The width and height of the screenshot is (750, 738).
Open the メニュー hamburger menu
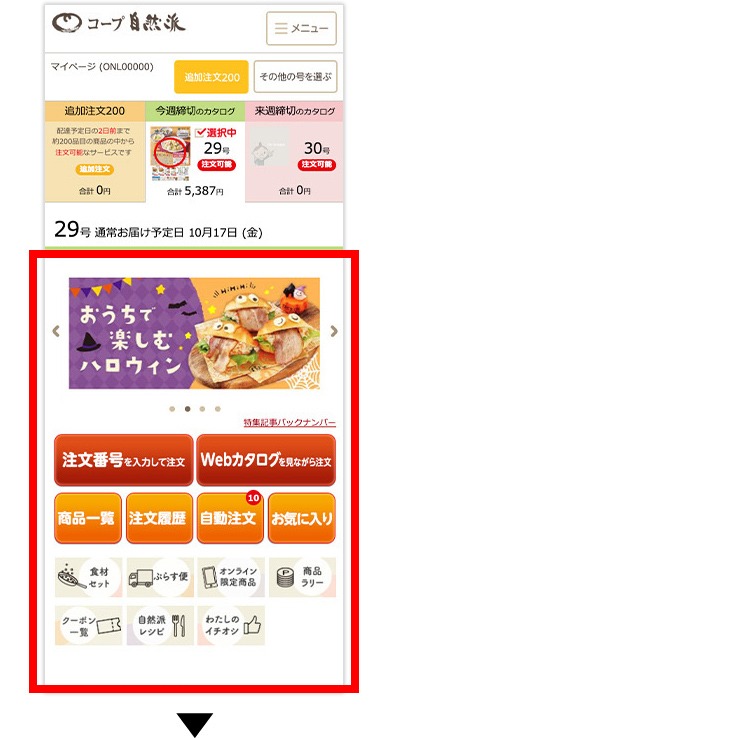301,28
